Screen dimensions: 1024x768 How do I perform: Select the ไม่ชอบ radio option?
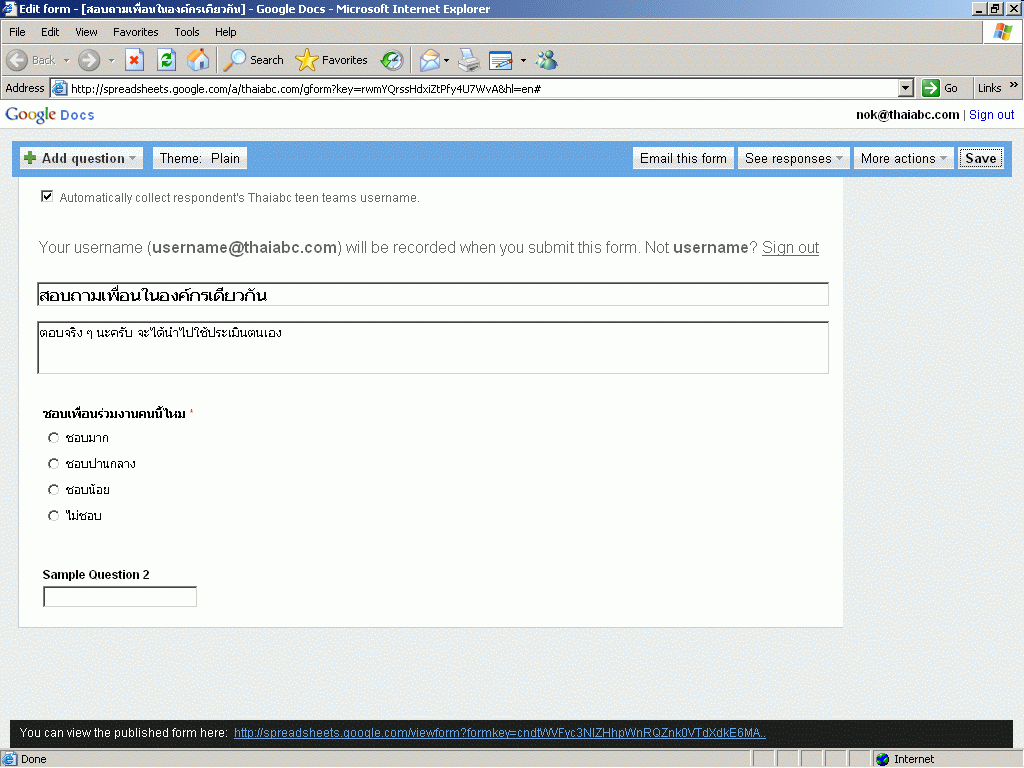(54, 516)
